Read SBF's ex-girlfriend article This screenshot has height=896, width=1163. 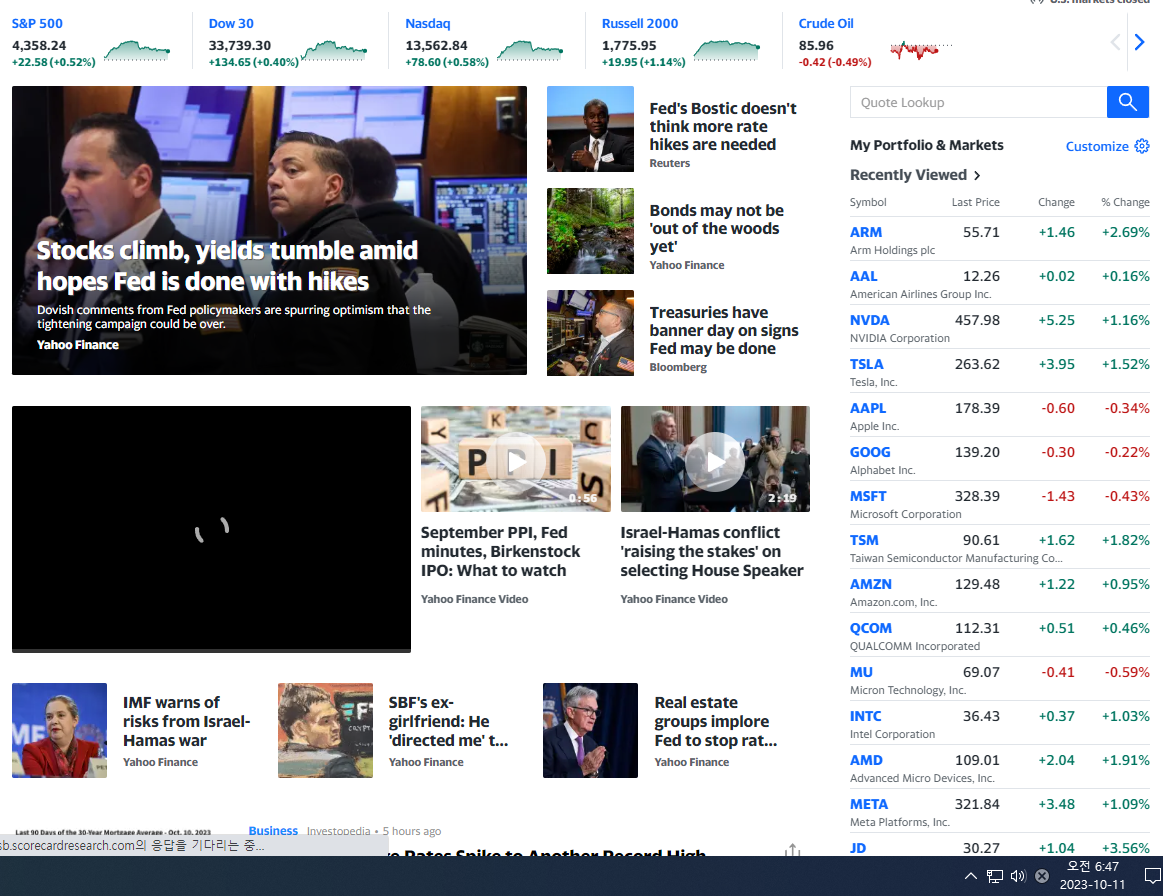tap(448, 722)
